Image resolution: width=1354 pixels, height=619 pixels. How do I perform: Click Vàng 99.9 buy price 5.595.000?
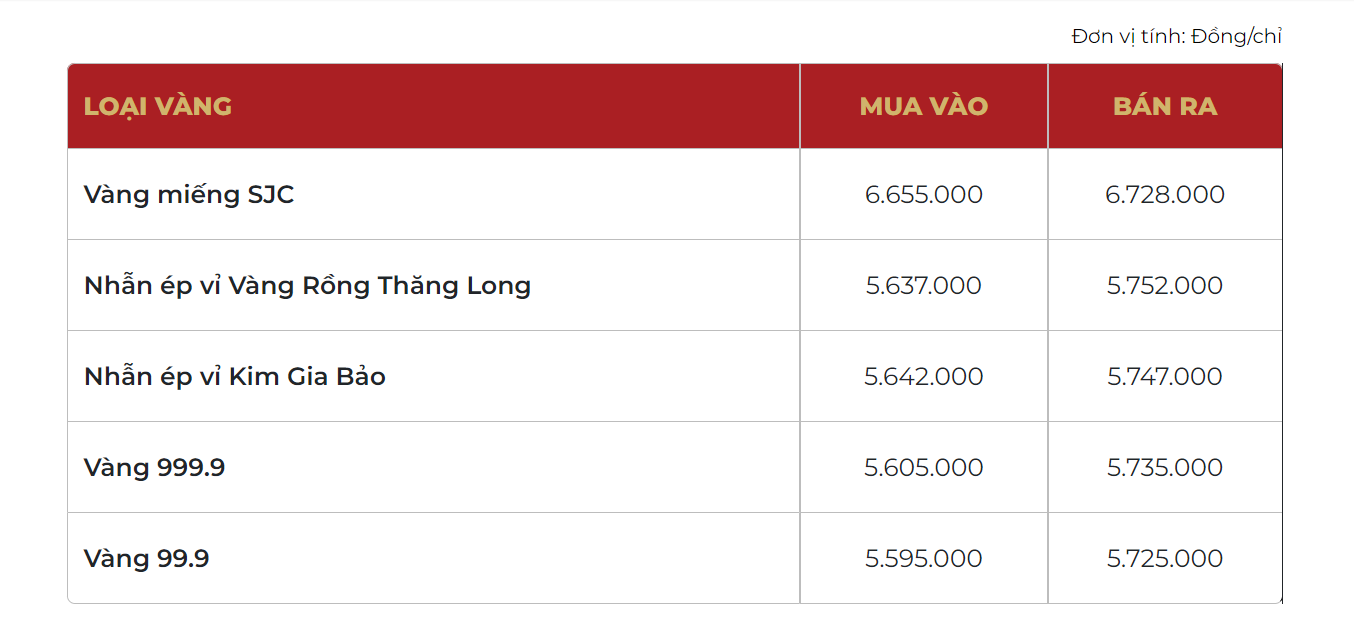point(924,559)
